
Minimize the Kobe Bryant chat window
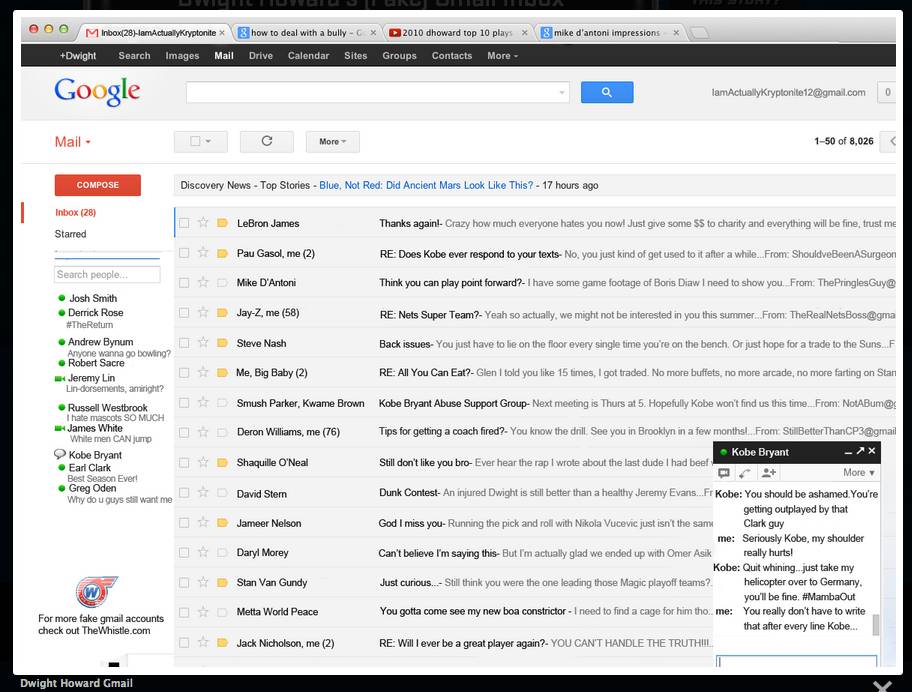[x=849, y=452]
